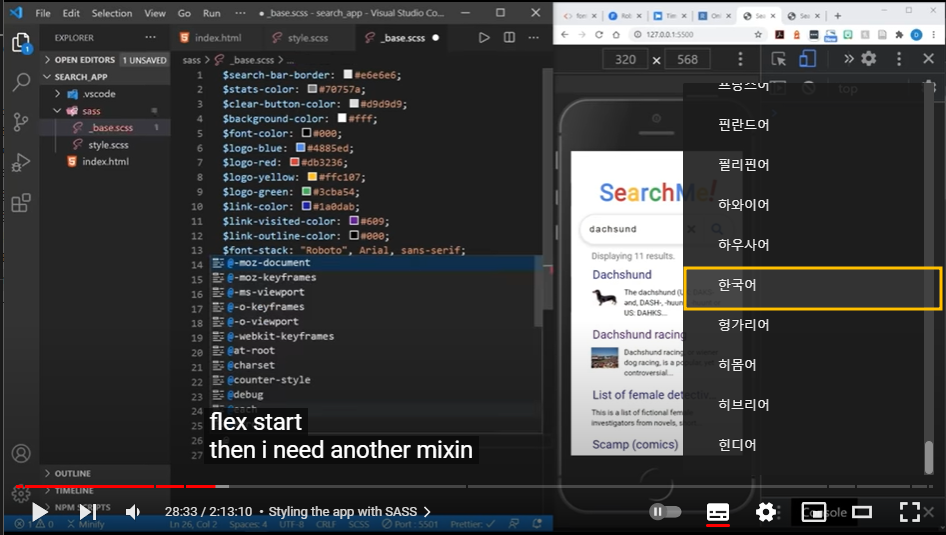The height and width of the screenshot is (535, 946).
Task: Open DevTools settings gear
Action: click(x=869, y=59)
